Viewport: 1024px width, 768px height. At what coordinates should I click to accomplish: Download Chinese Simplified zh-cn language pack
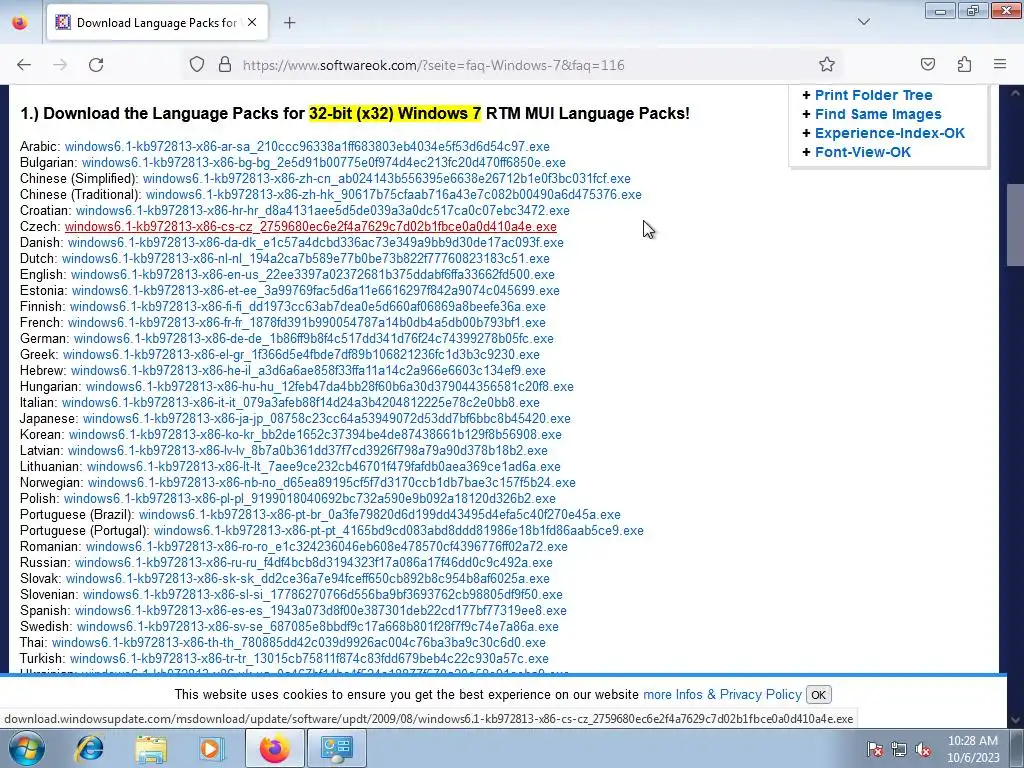click(387, 178)
